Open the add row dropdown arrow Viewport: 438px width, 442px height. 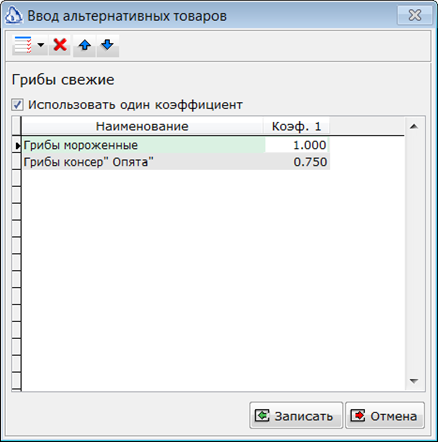tap(41, 45)
